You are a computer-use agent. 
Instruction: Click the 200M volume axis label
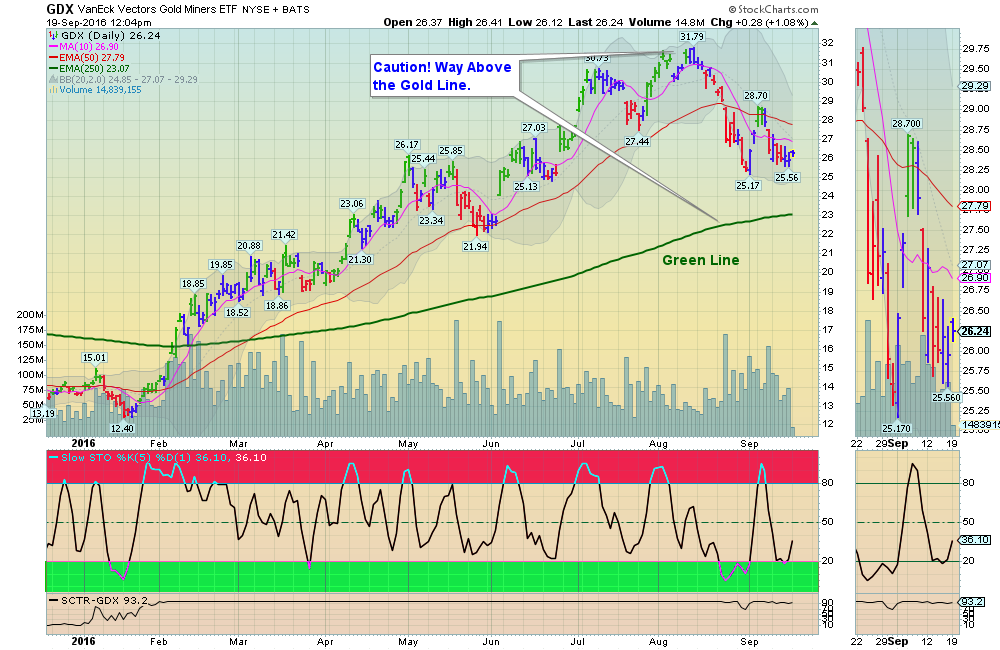coord(30,315)
